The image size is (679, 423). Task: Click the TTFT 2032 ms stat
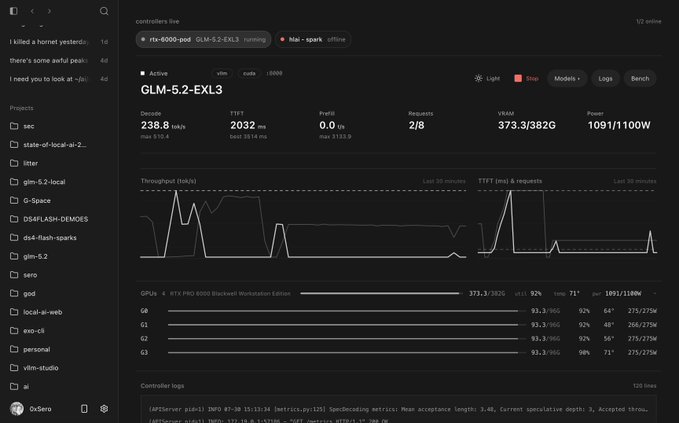click(x=248, y=125)
